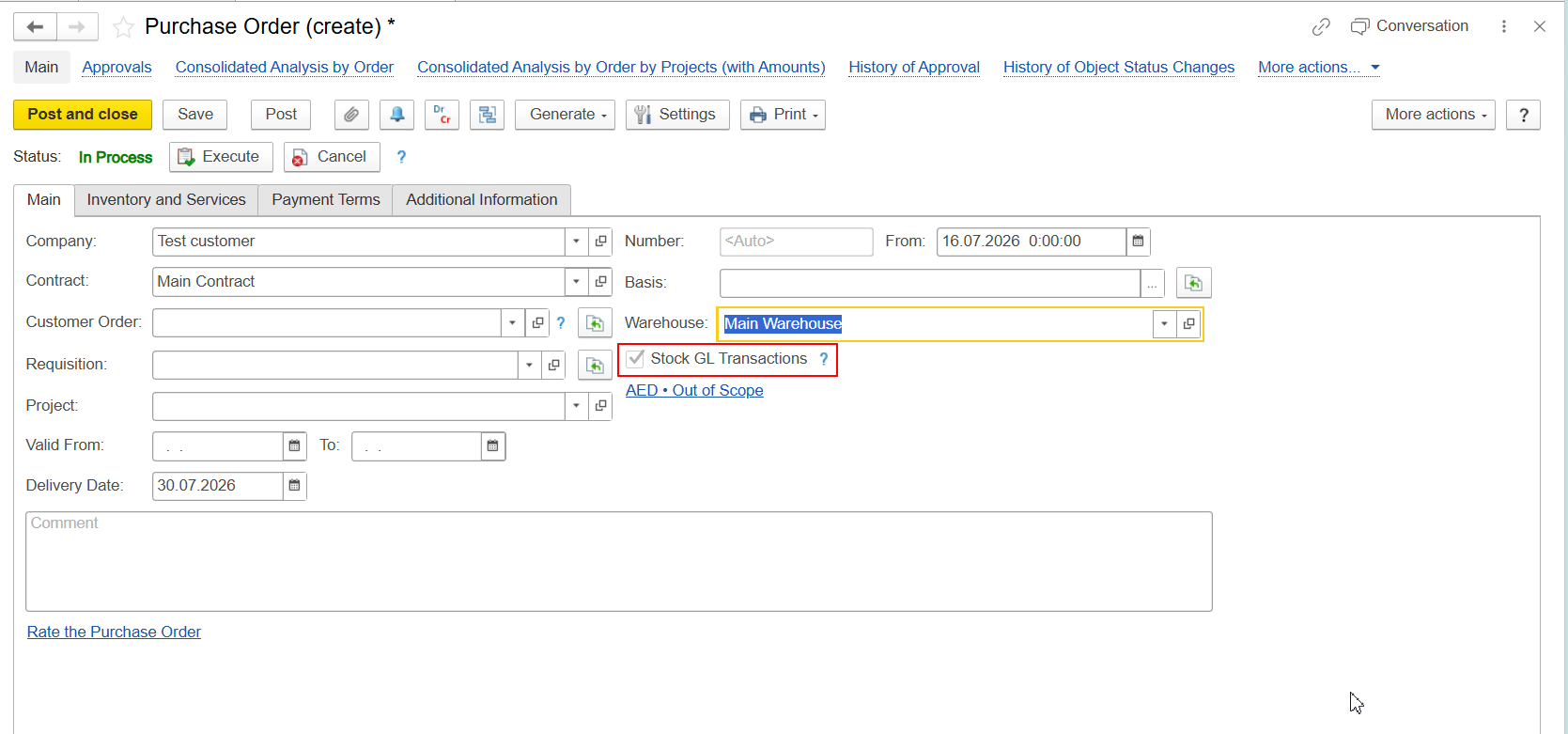
Task: Execute the purchase order
Action: (221, 157)
